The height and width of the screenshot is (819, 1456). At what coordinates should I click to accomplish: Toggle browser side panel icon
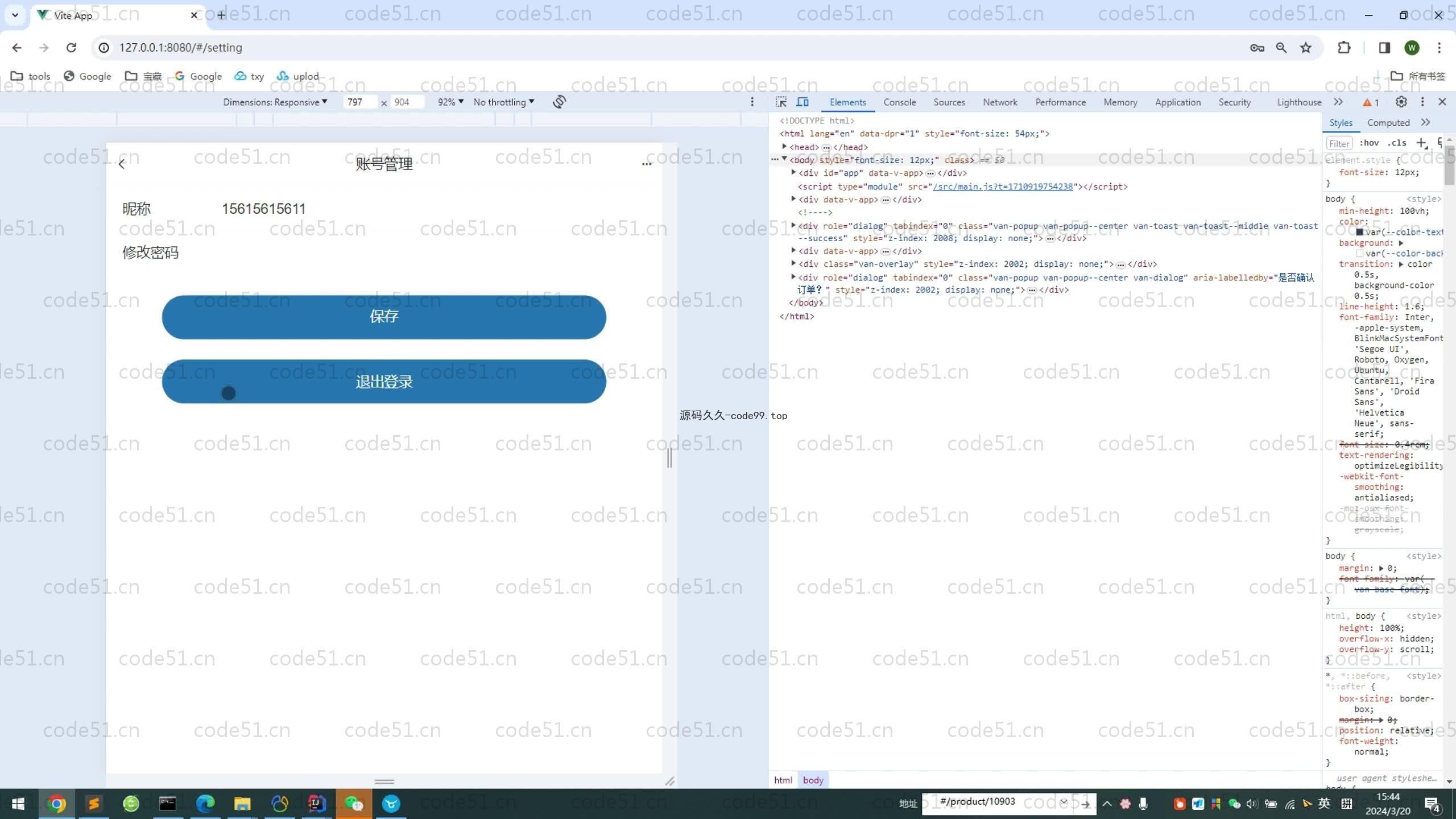[x=1384, y=48]
